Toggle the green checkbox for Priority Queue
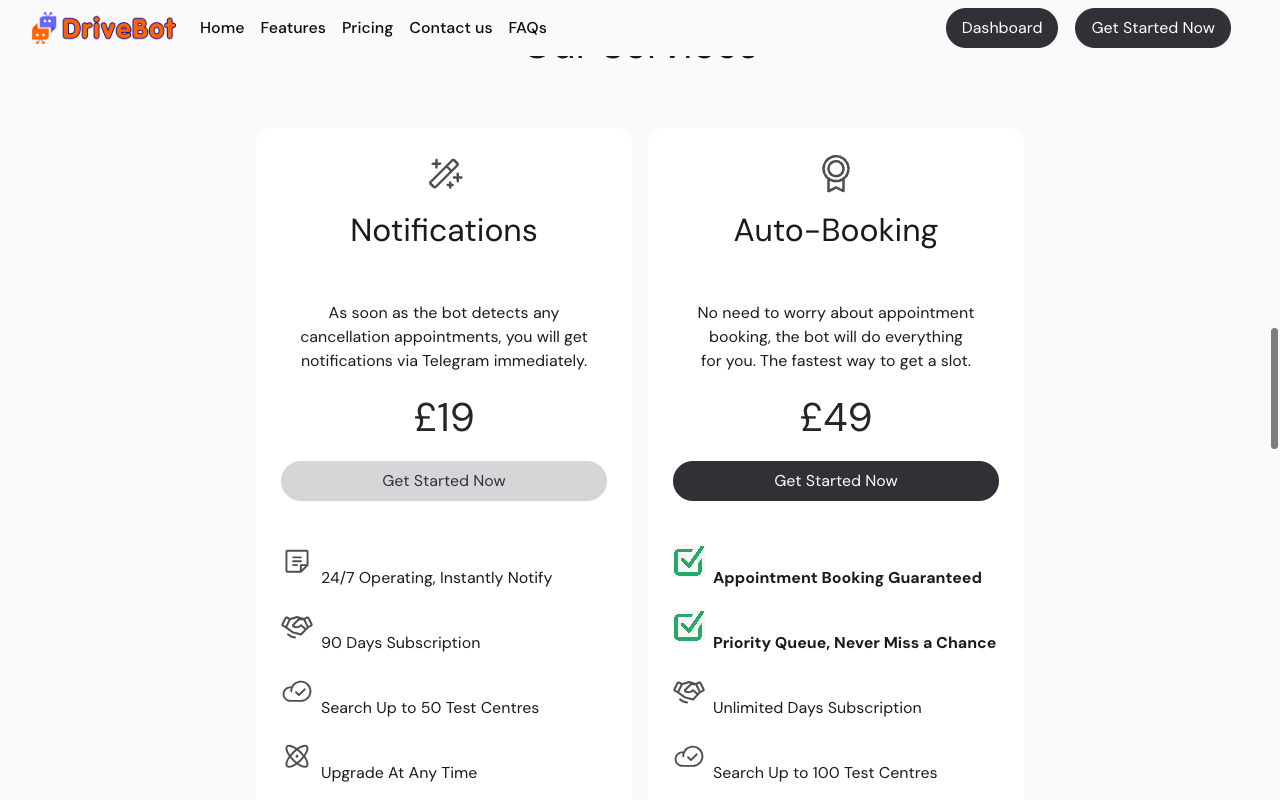Image resolution: width=1280 pixels, height=800 pixels. (x=688, y=626)
